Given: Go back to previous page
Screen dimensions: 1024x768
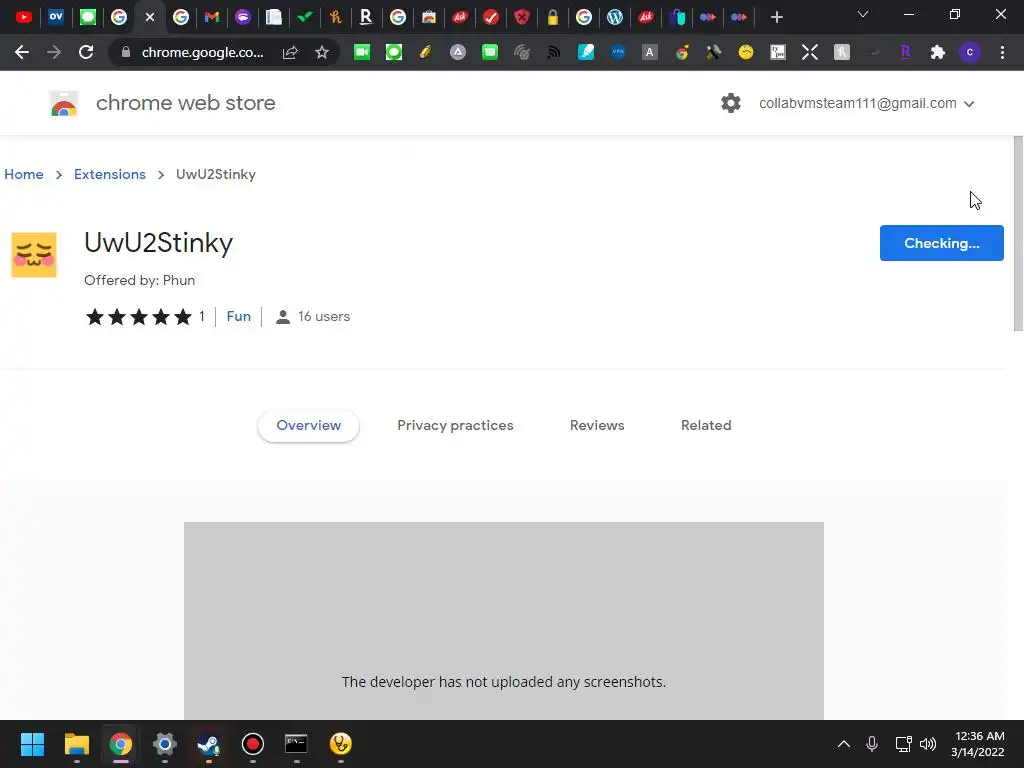Looking at the screenshot, I should (x=22, y=52).
